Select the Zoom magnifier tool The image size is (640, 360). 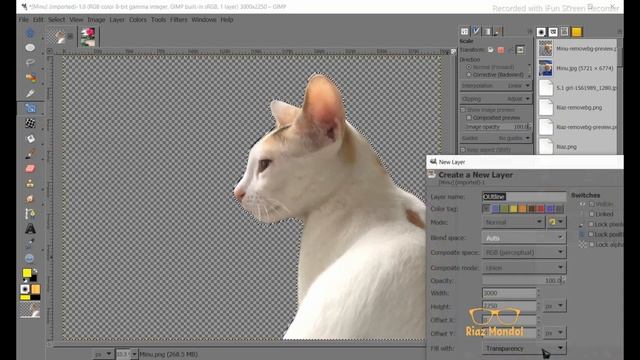click(30, 258)
